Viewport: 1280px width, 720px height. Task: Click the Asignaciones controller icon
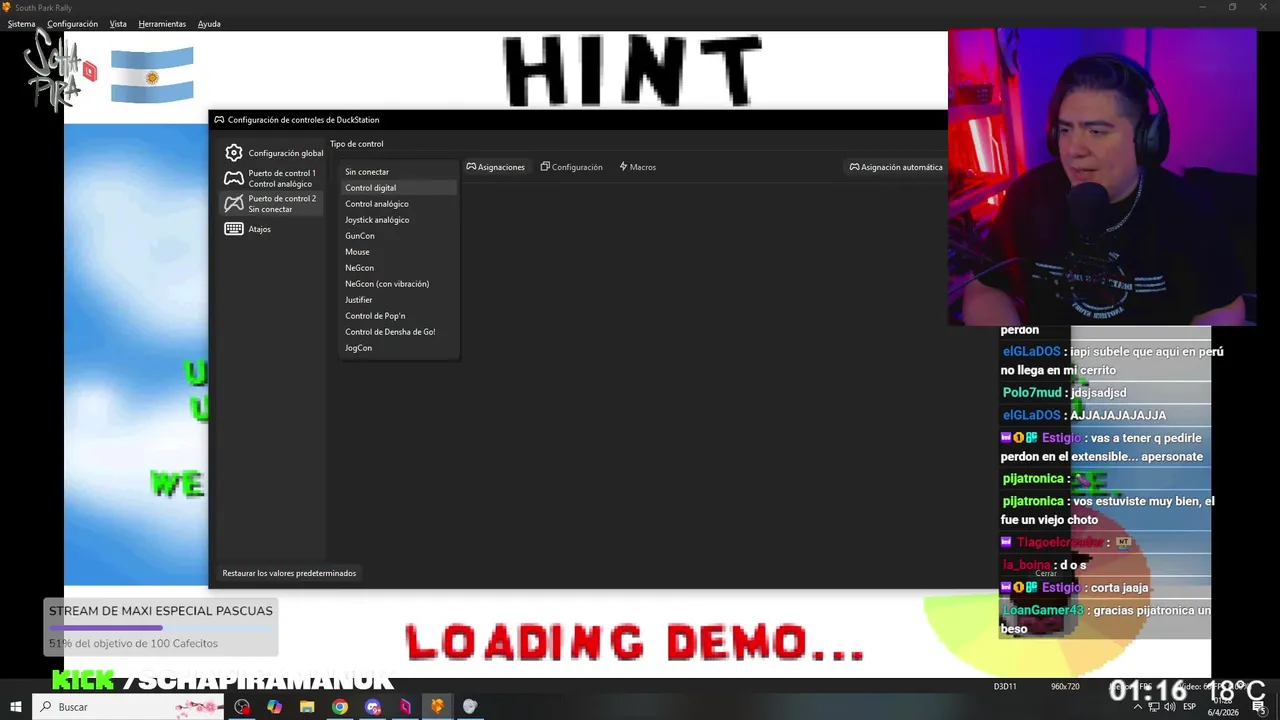click(x=471, y=167)
